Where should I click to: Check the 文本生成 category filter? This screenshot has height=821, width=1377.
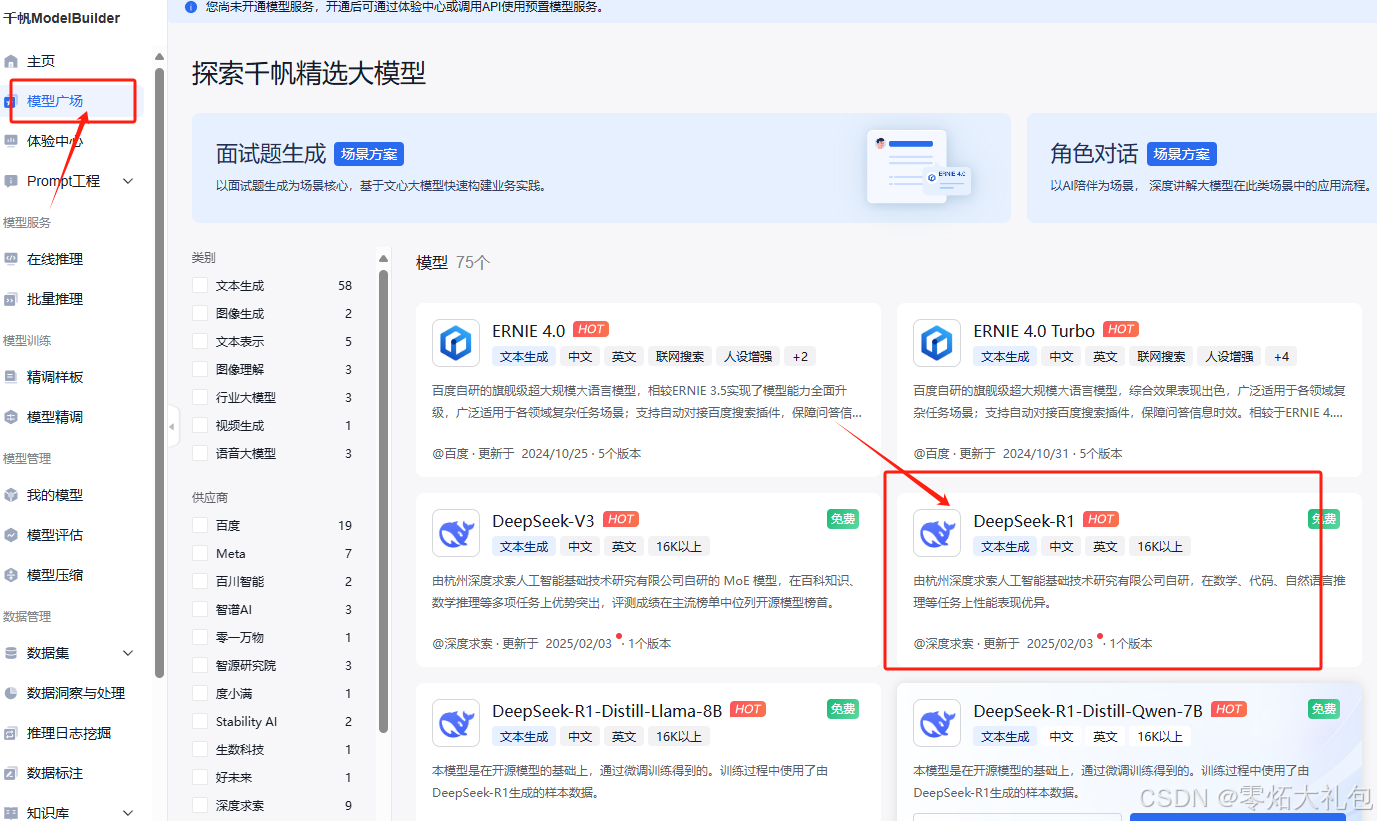pos(200,285)
